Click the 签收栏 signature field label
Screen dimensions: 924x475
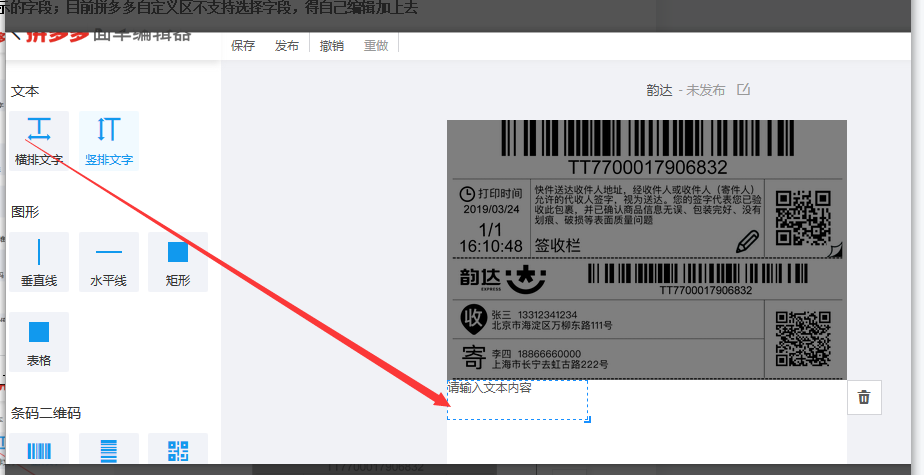point(557,245)
